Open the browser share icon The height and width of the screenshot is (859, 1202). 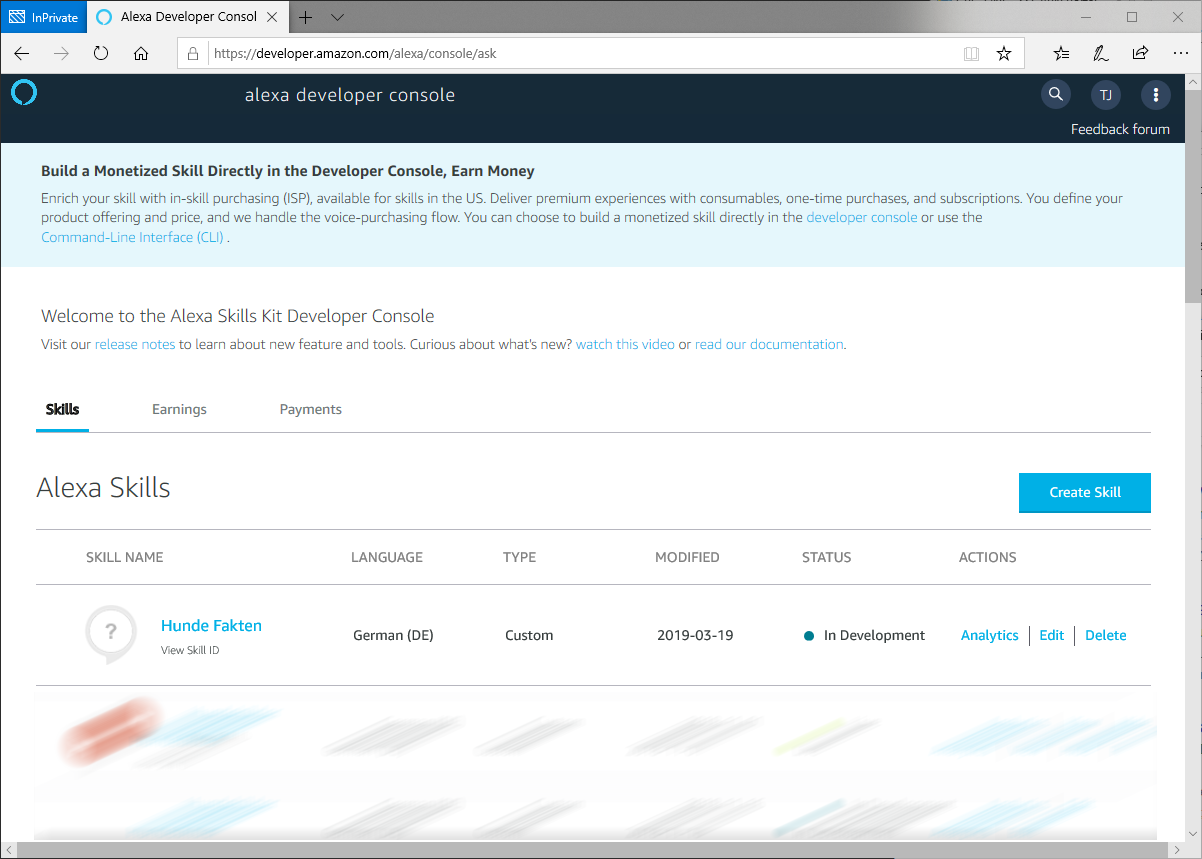click(x=1140, y=54)
